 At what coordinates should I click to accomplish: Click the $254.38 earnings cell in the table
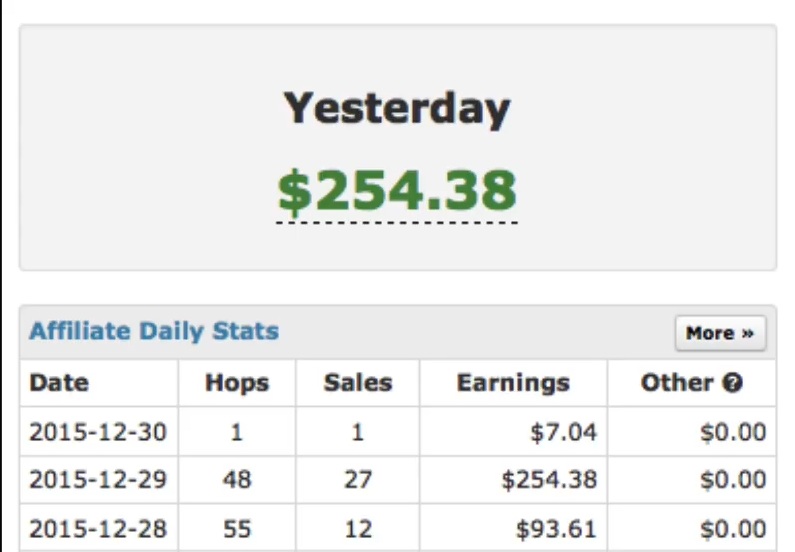click(549, 480)
